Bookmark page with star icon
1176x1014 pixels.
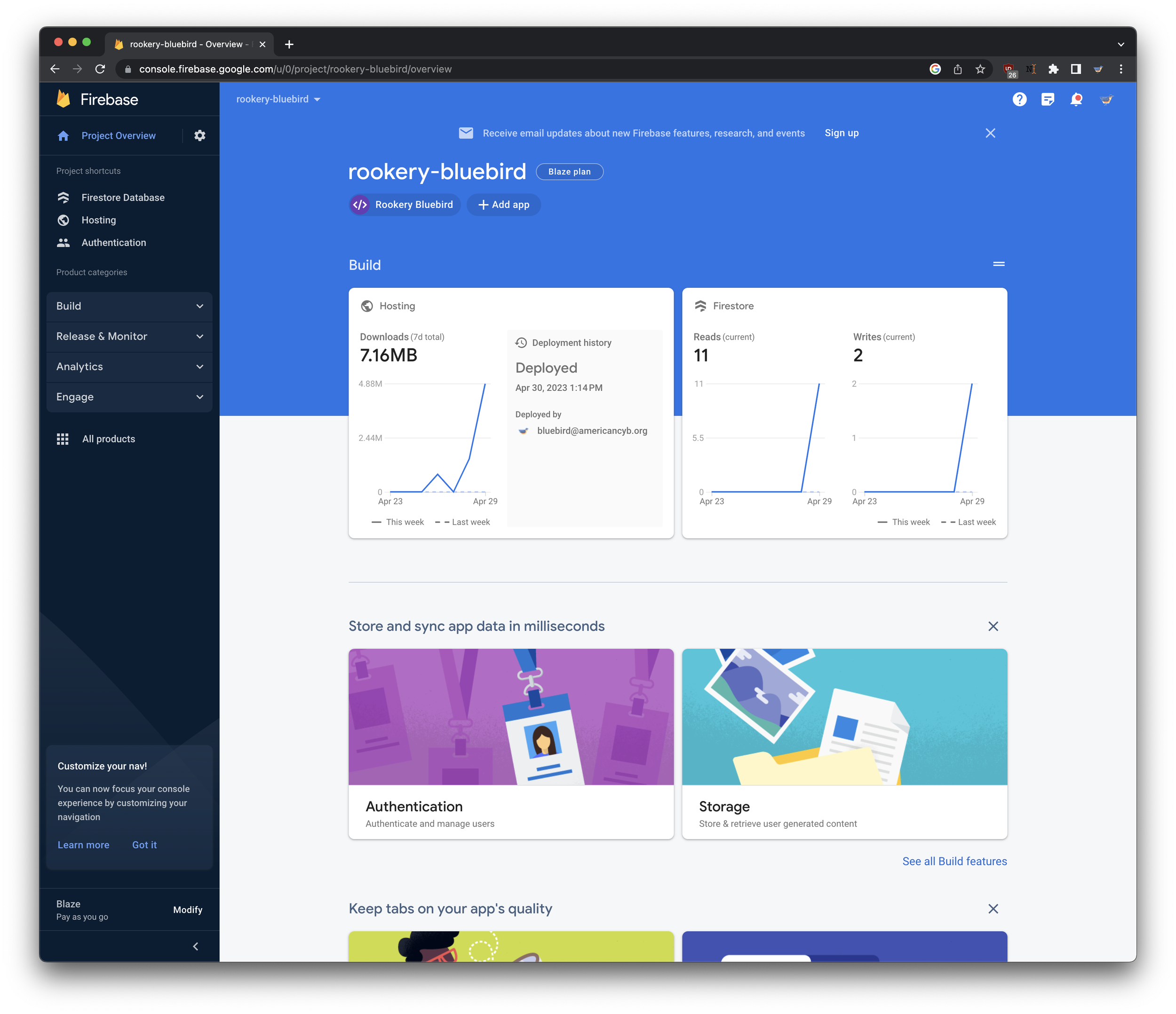980,69
